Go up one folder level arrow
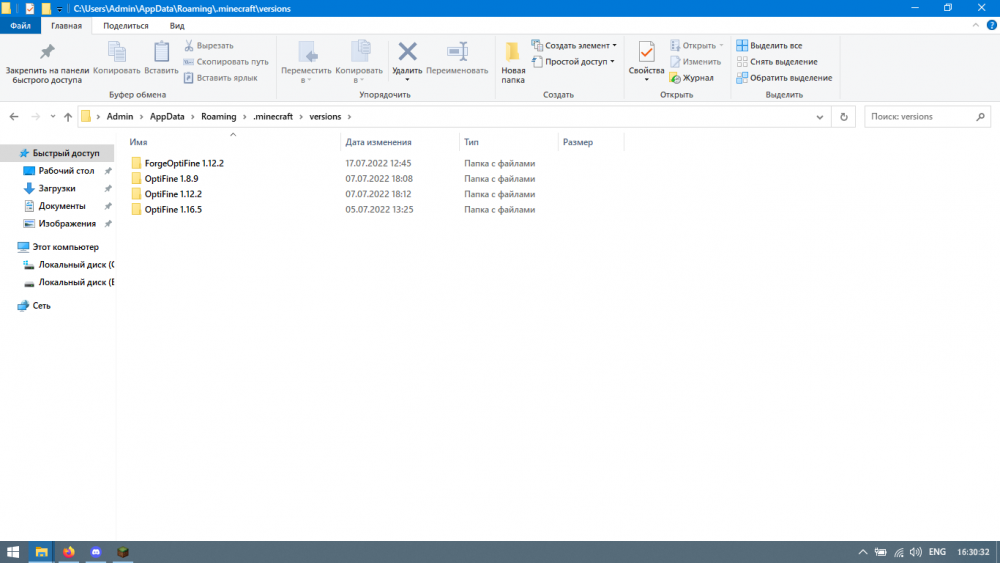The width and height of the screenshot is (1000, 563). [x=68, y=117]
